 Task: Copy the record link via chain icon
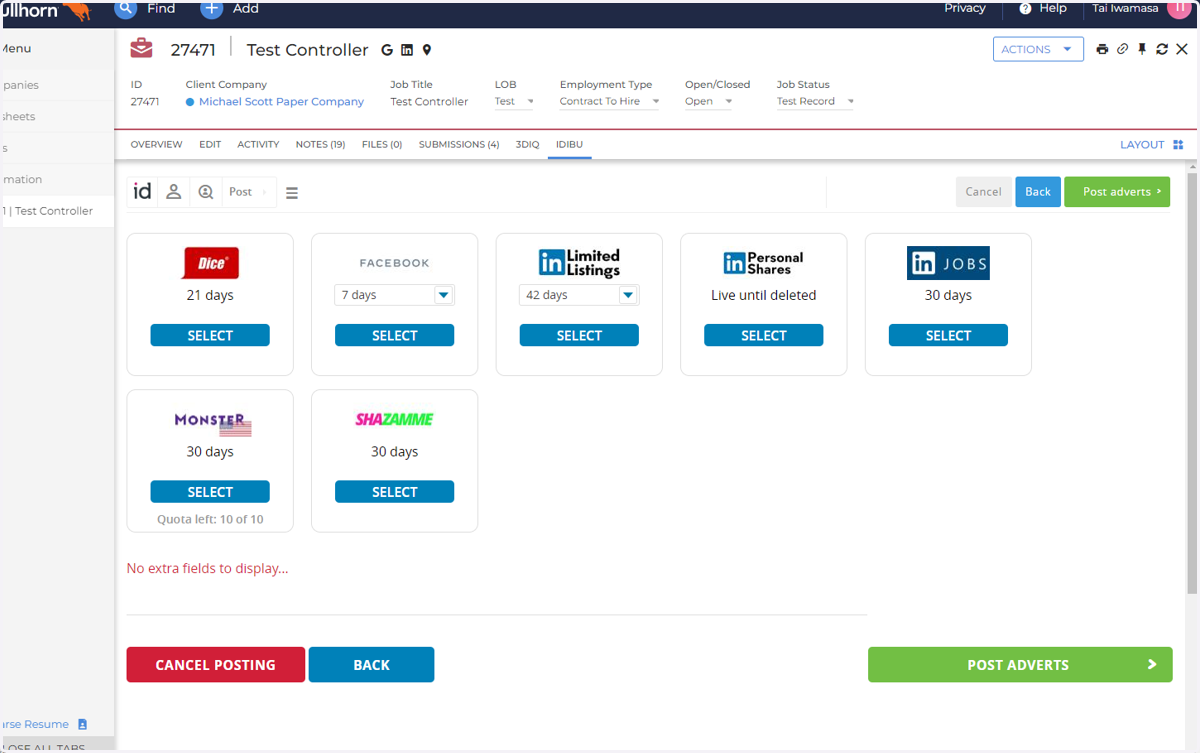click(1122, 49)
